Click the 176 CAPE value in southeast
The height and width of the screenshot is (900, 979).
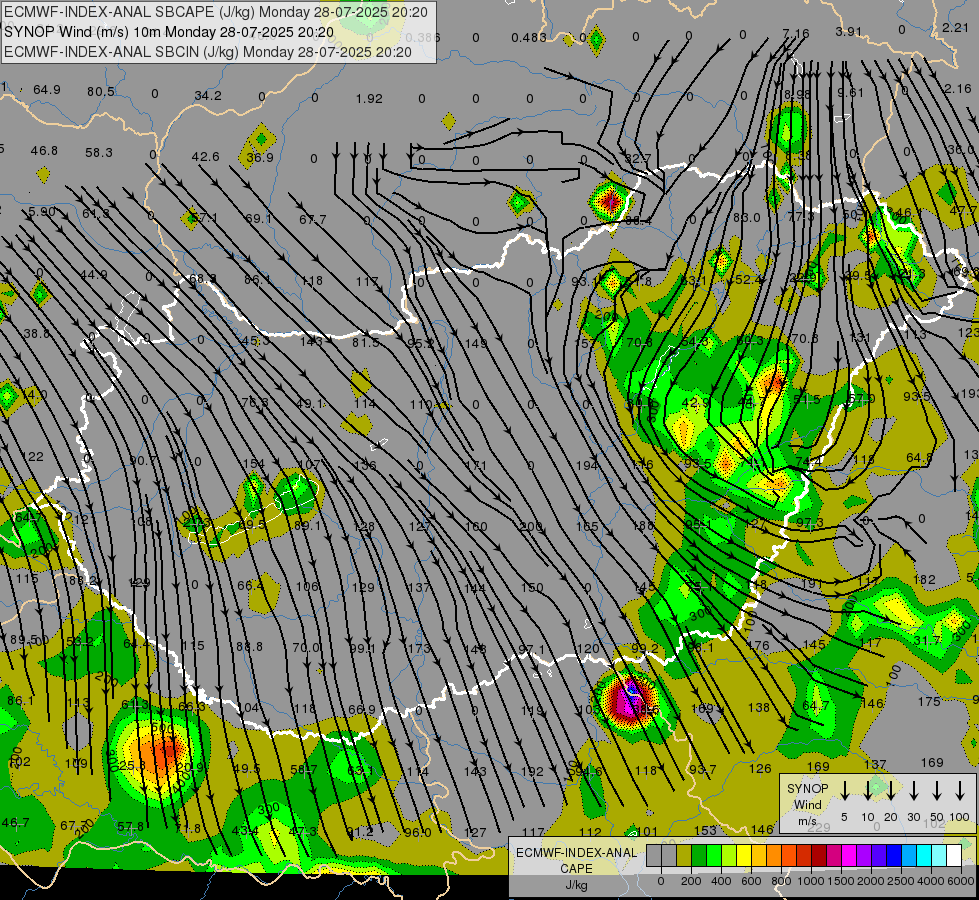[758, 645]
